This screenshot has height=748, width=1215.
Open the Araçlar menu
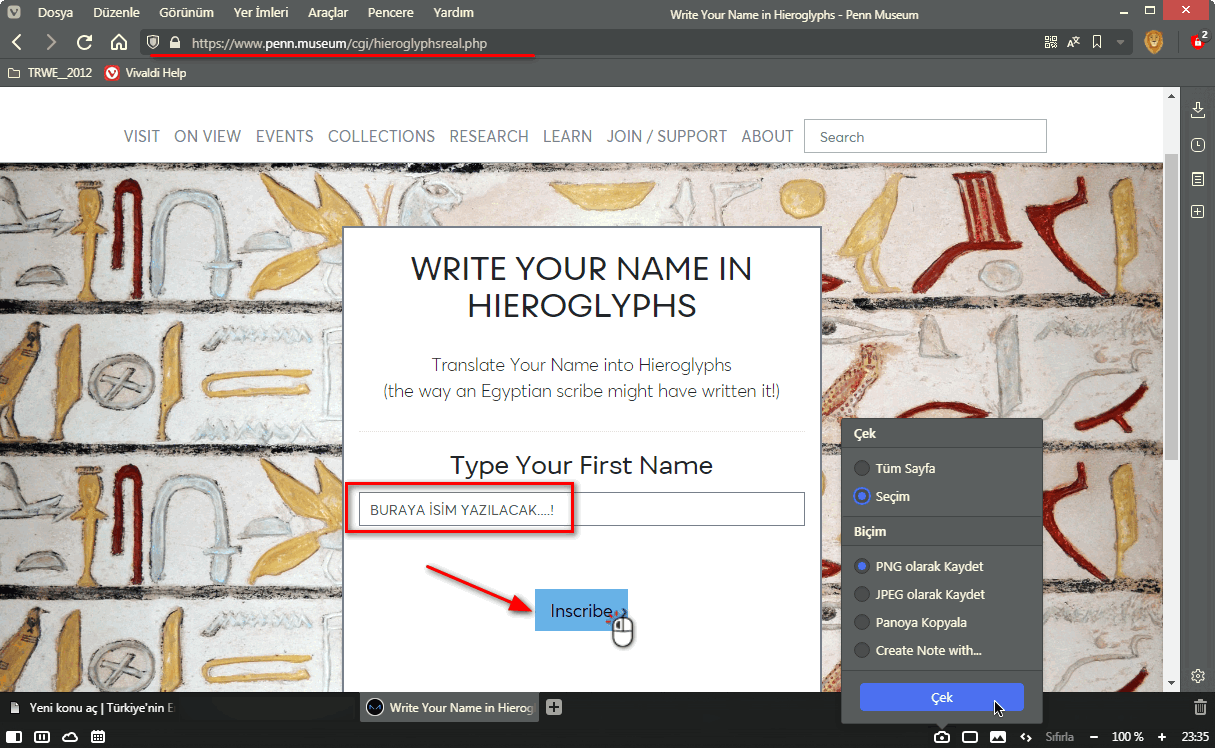coord(328,13)
